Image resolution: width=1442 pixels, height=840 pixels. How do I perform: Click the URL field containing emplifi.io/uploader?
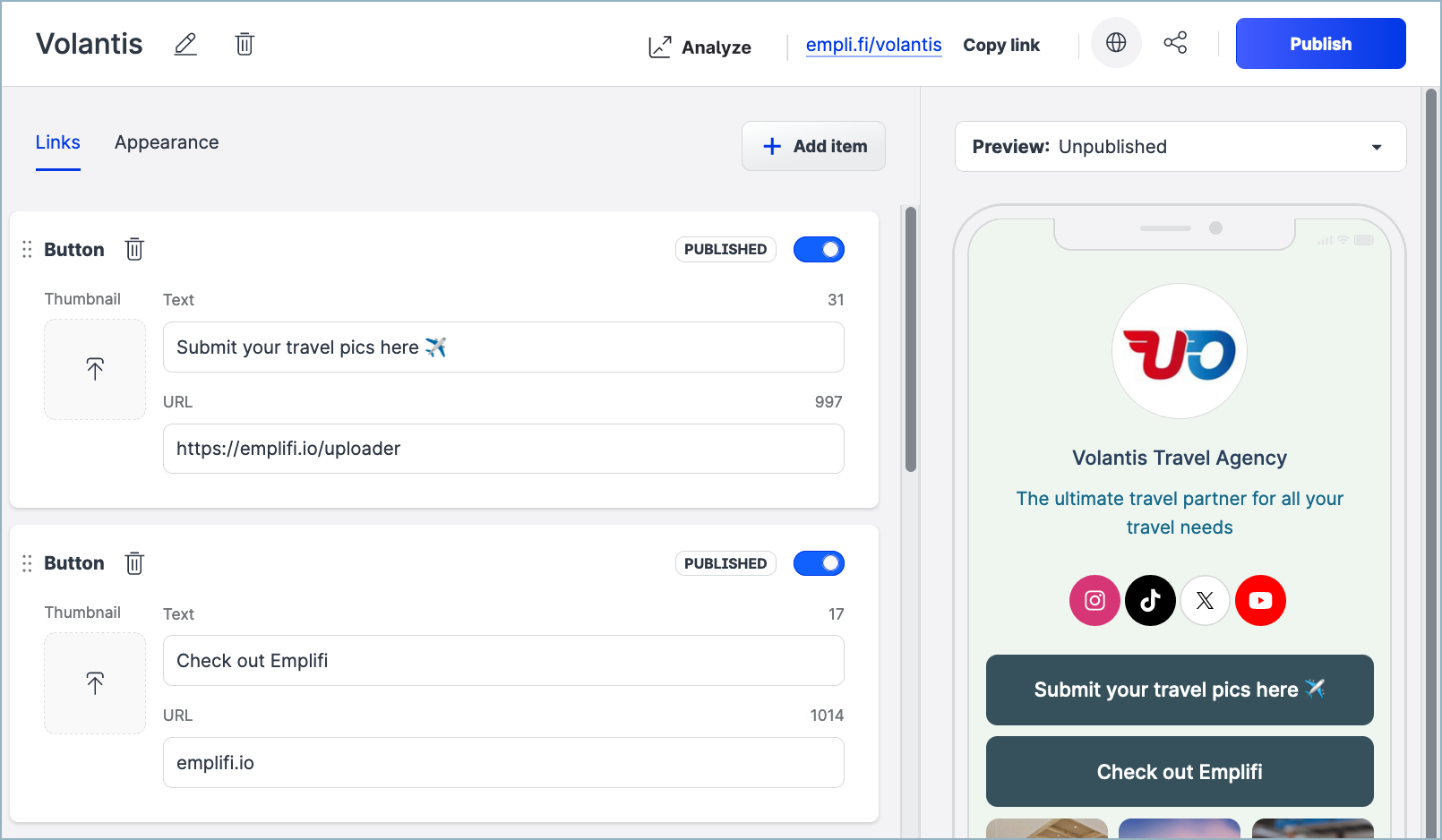tap(503, 449)
